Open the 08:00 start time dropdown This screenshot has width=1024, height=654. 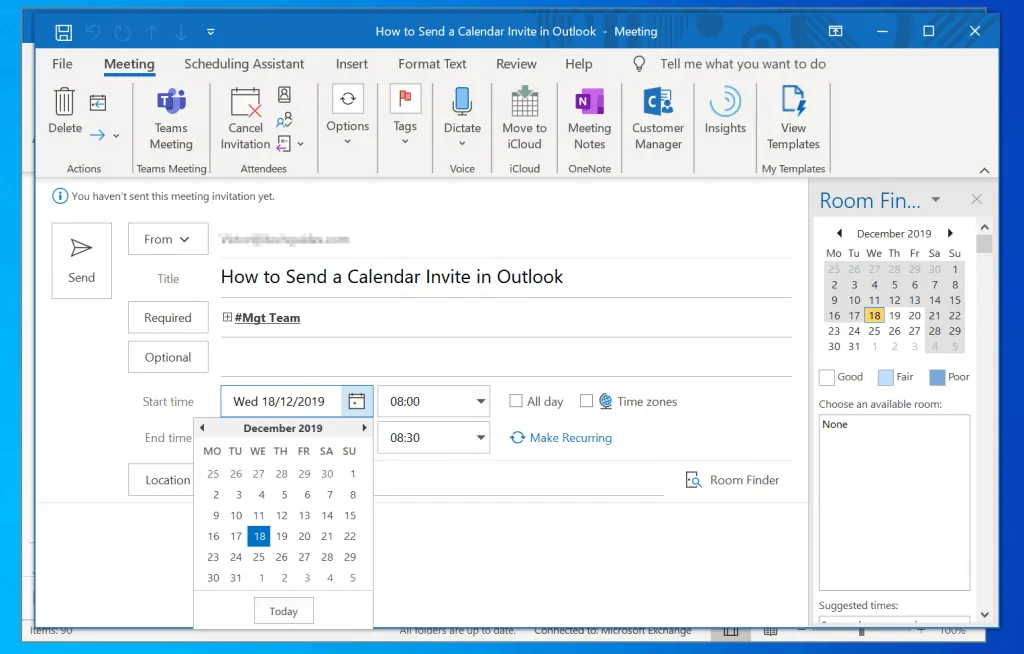tap(480, 401)
